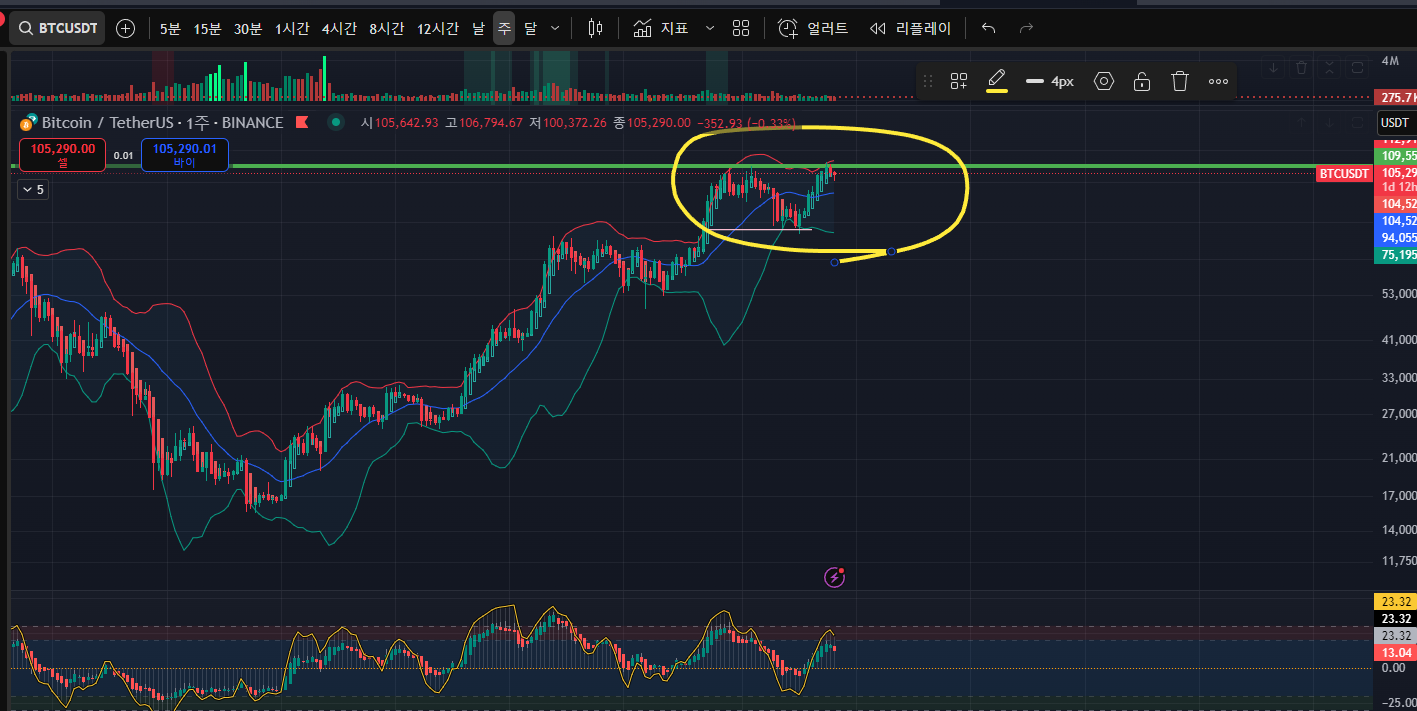Click the blue 바이 buy button
Screen dimensions: 1417x711
(185, 154)
